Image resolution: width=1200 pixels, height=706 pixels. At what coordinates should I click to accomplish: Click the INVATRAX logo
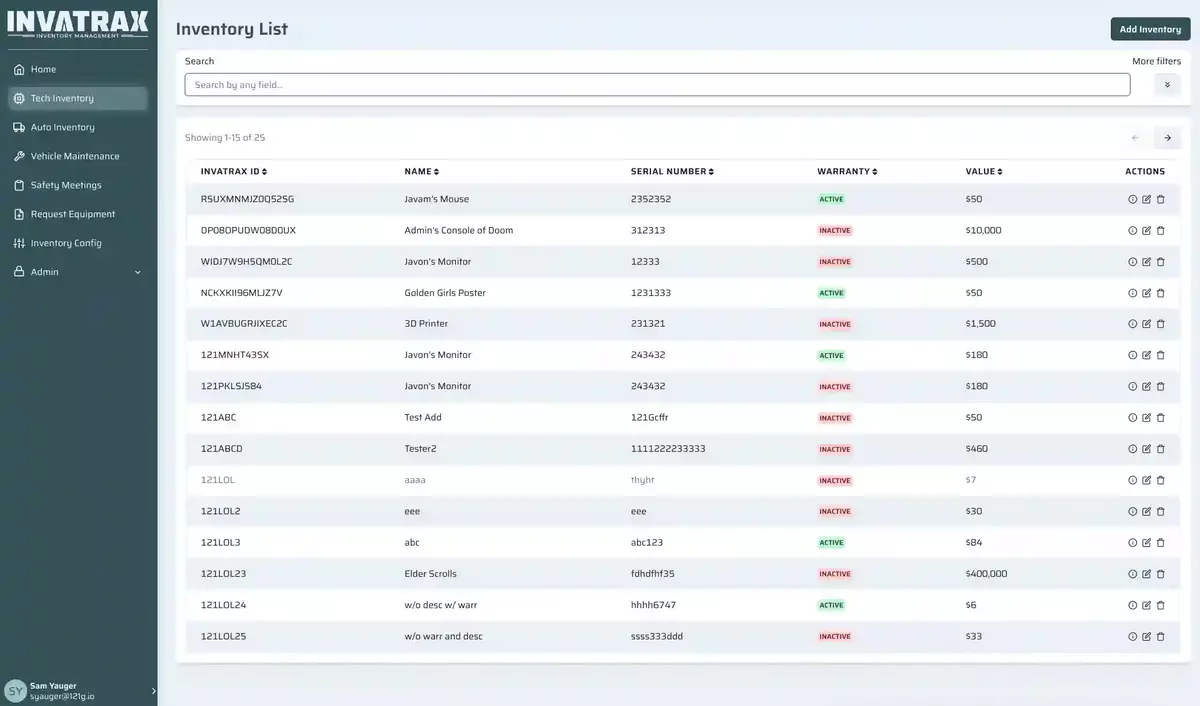coord(78,22)
